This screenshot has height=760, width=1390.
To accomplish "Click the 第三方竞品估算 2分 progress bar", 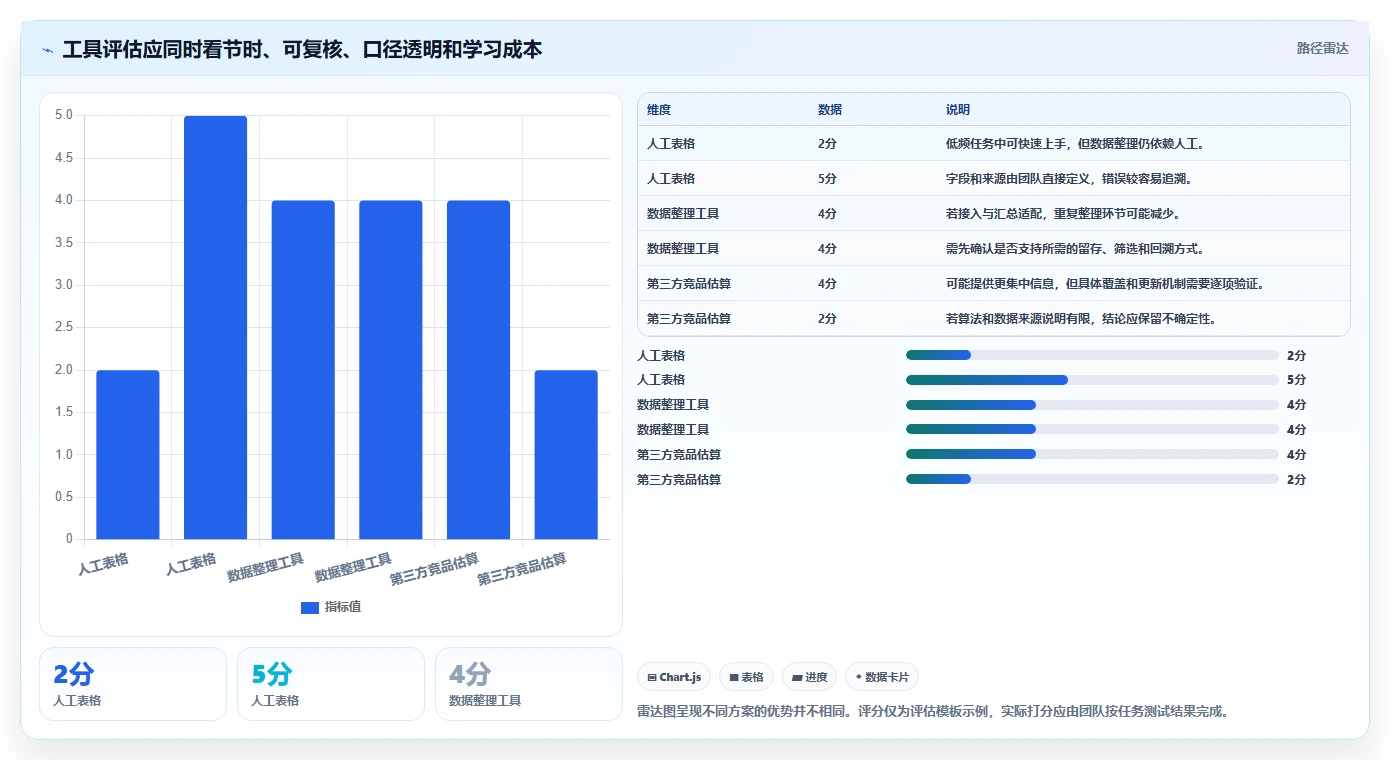I will pyautogui.click(x=1092, y=479).
